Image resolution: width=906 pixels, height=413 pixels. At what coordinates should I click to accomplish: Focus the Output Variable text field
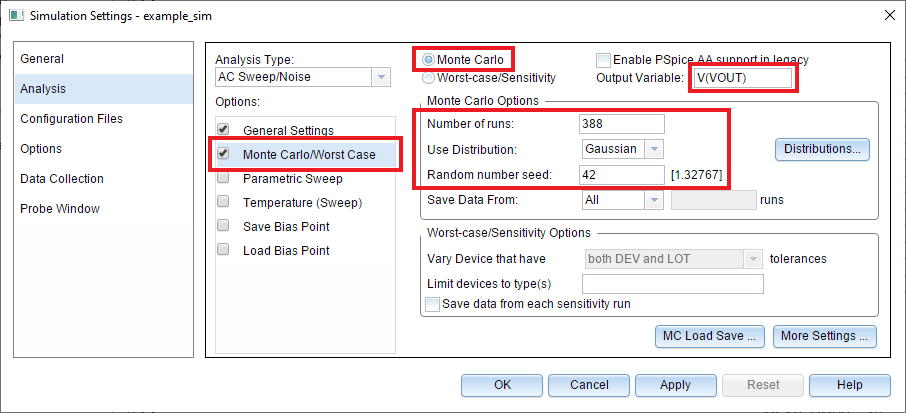click(x=741, y=79)
